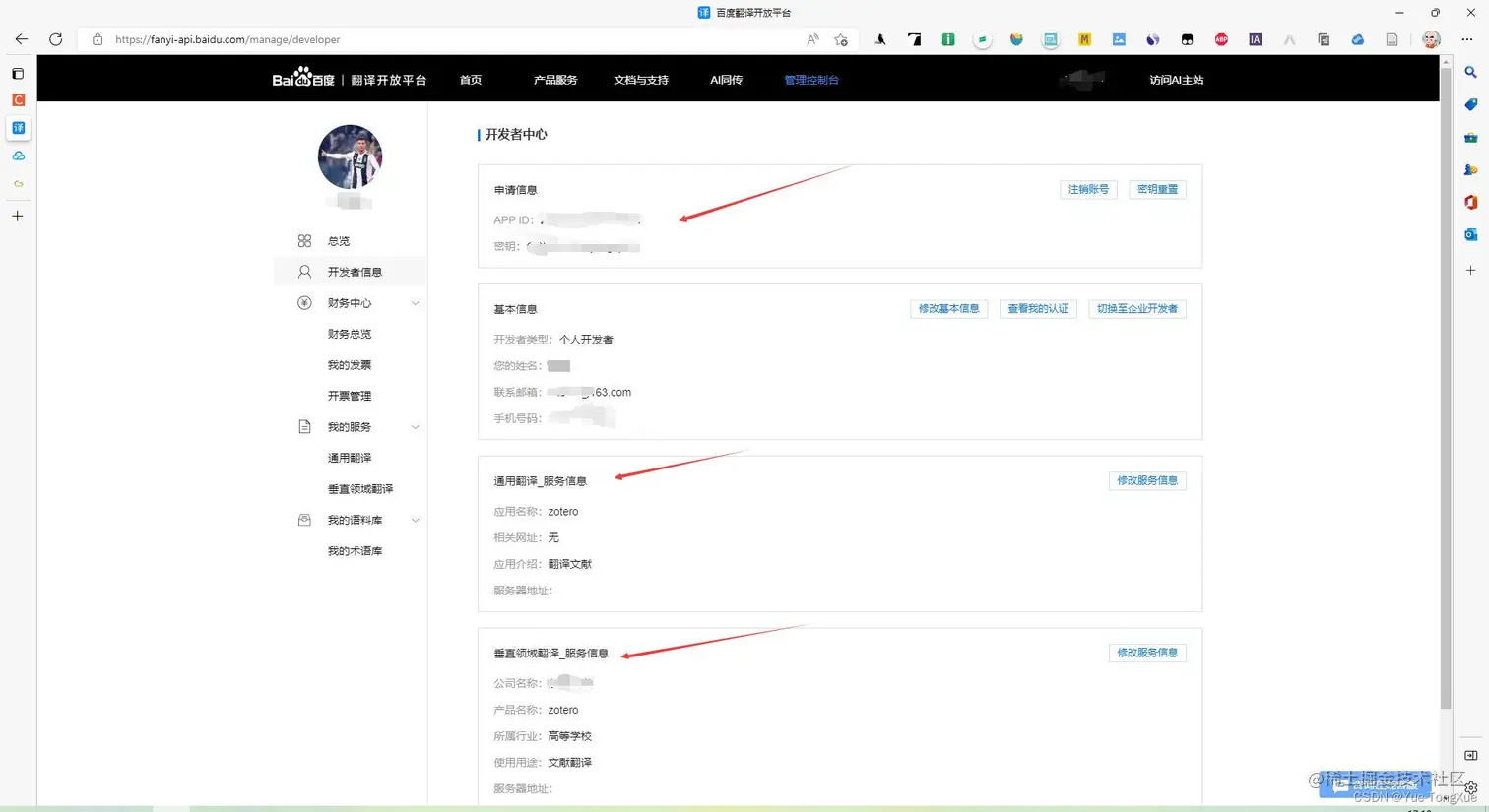The width and height of the screenshot is (1489, 812).
Task: Click the search magnifier in the right sidebar
Action: (x=1470, y=72)
